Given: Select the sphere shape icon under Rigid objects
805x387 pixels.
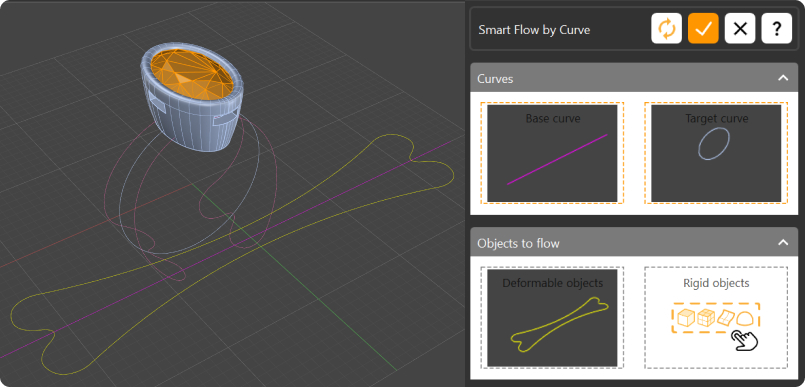Looking at the screenshot, I should [745, 319].
